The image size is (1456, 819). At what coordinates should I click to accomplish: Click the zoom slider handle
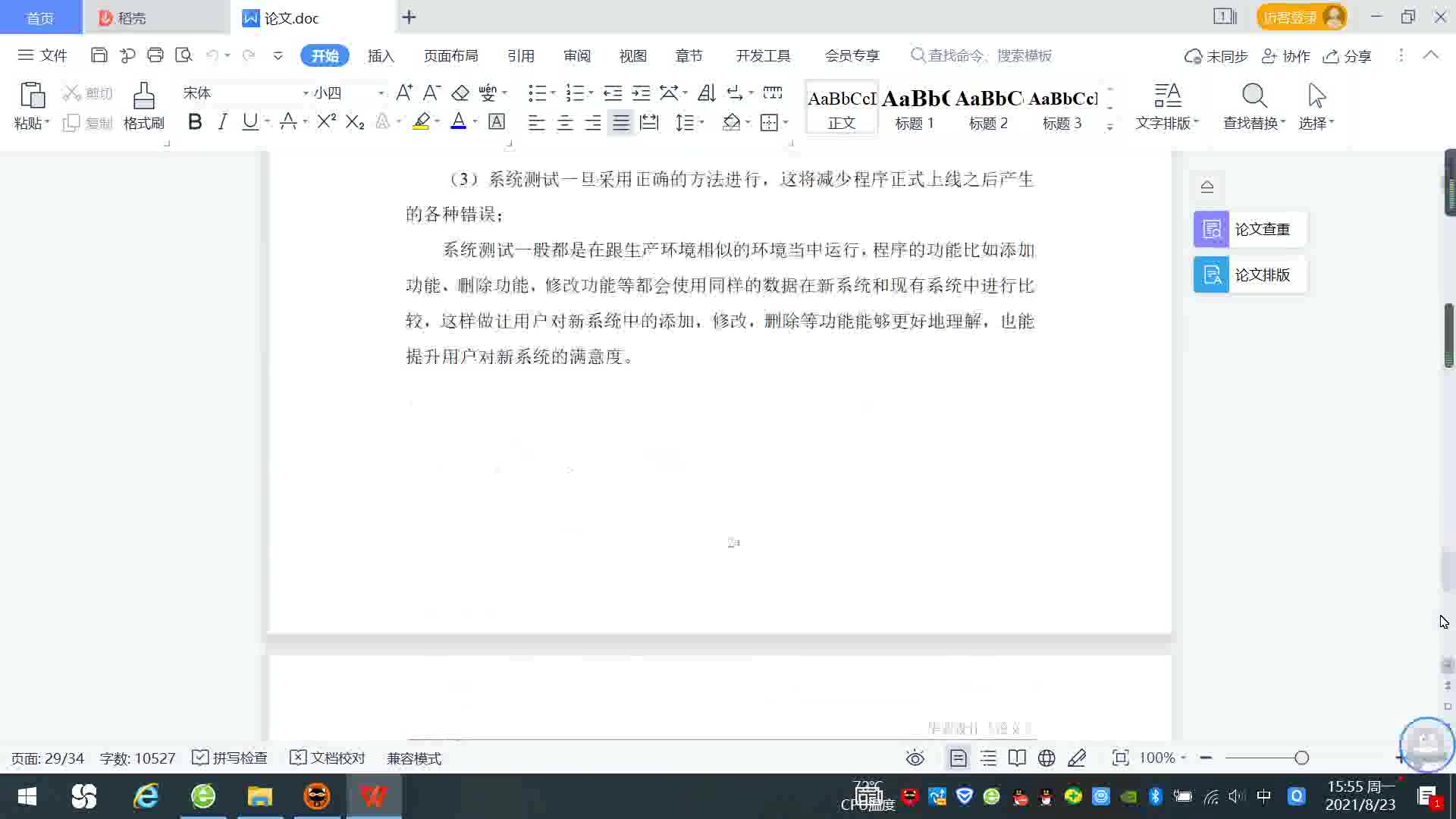[x=1301, y=758]
